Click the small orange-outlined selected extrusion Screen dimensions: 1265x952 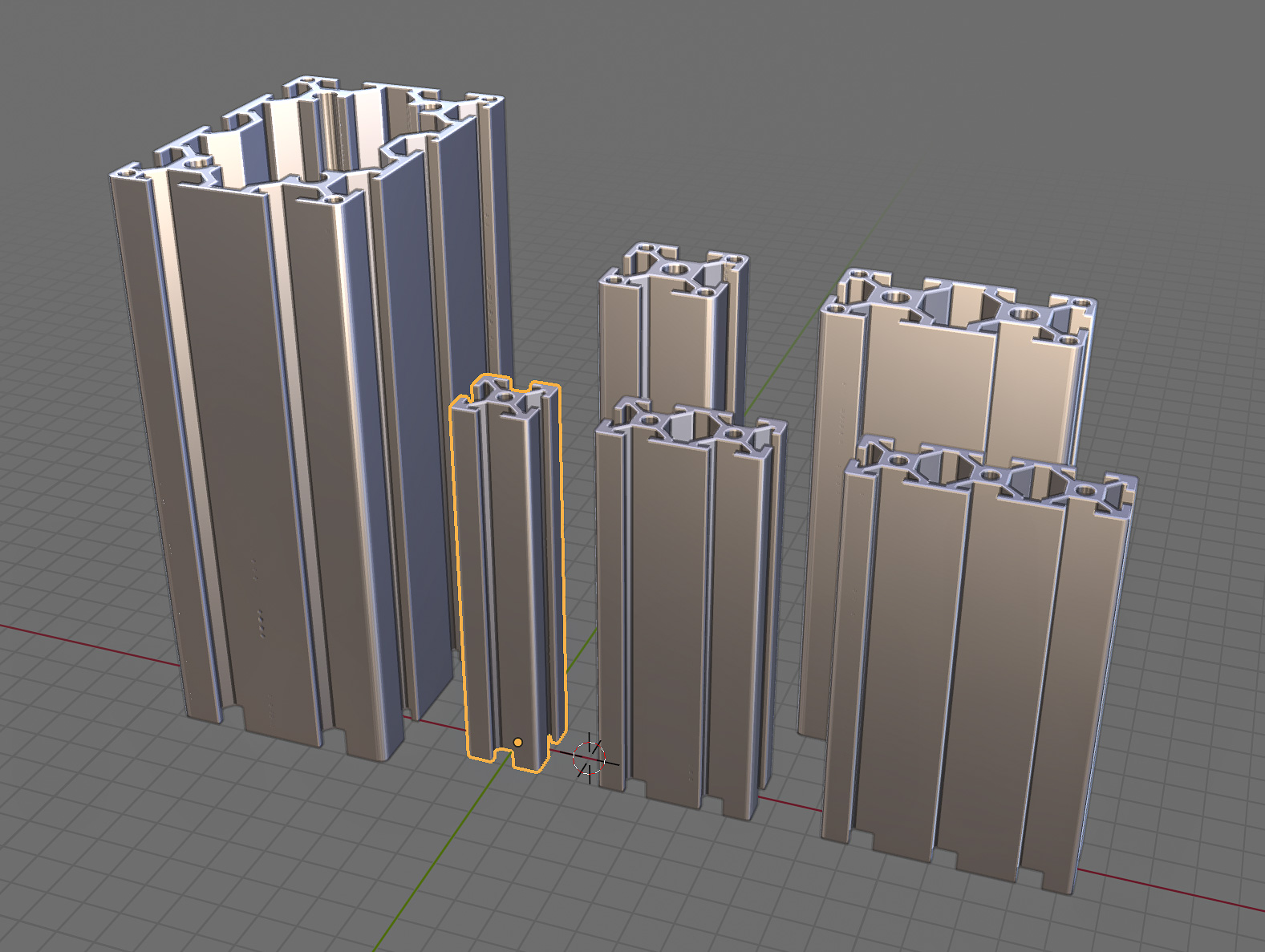click(507, 573)
